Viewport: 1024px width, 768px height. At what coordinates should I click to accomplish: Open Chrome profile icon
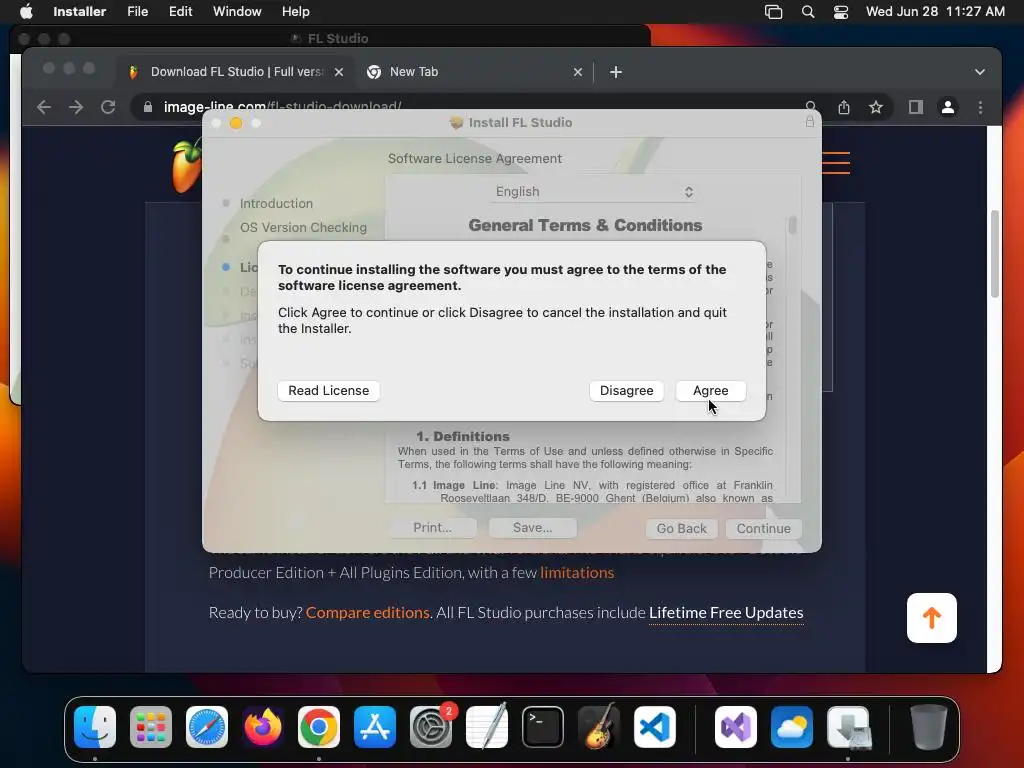point(948,107)
